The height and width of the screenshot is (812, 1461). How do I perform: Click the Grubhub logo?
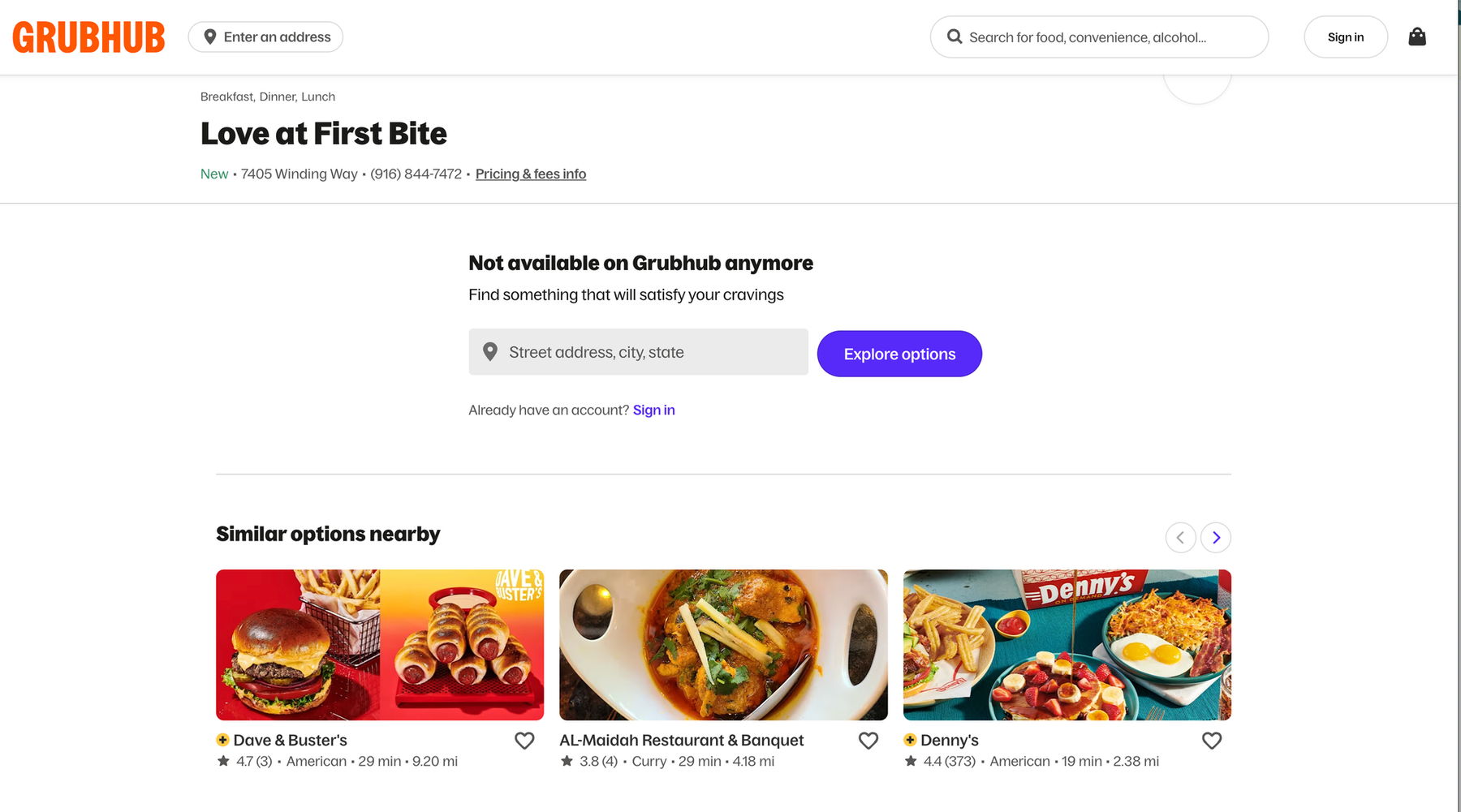pos(88,37)
